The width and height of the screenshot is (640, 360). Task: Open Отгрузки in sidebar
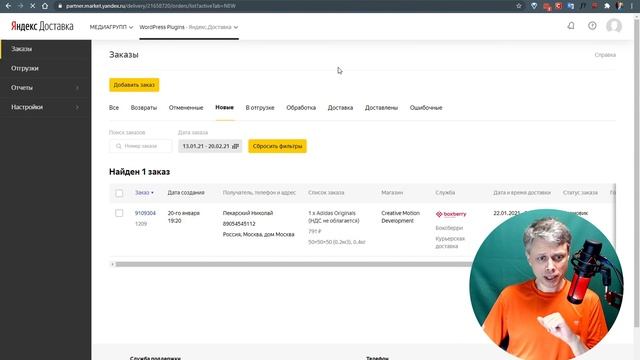pyautogui.click(x=45, y=68)
